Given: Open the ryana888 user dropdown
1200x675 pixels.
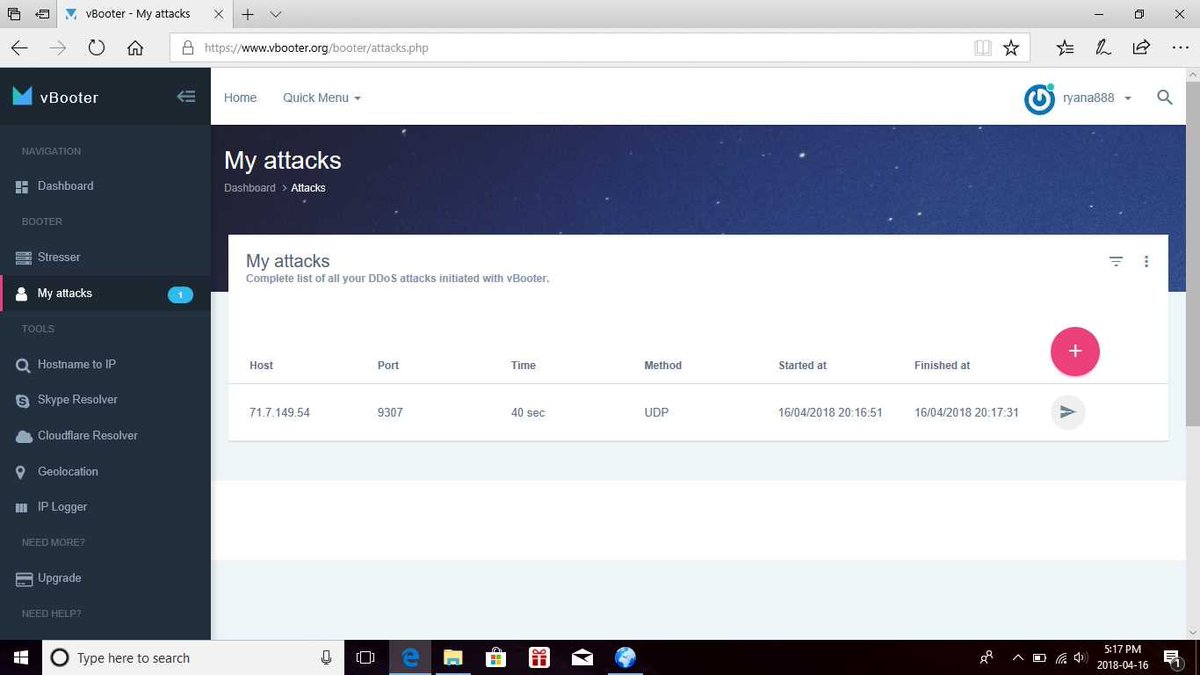Looking at the screenshot, I should point(1096,98).
